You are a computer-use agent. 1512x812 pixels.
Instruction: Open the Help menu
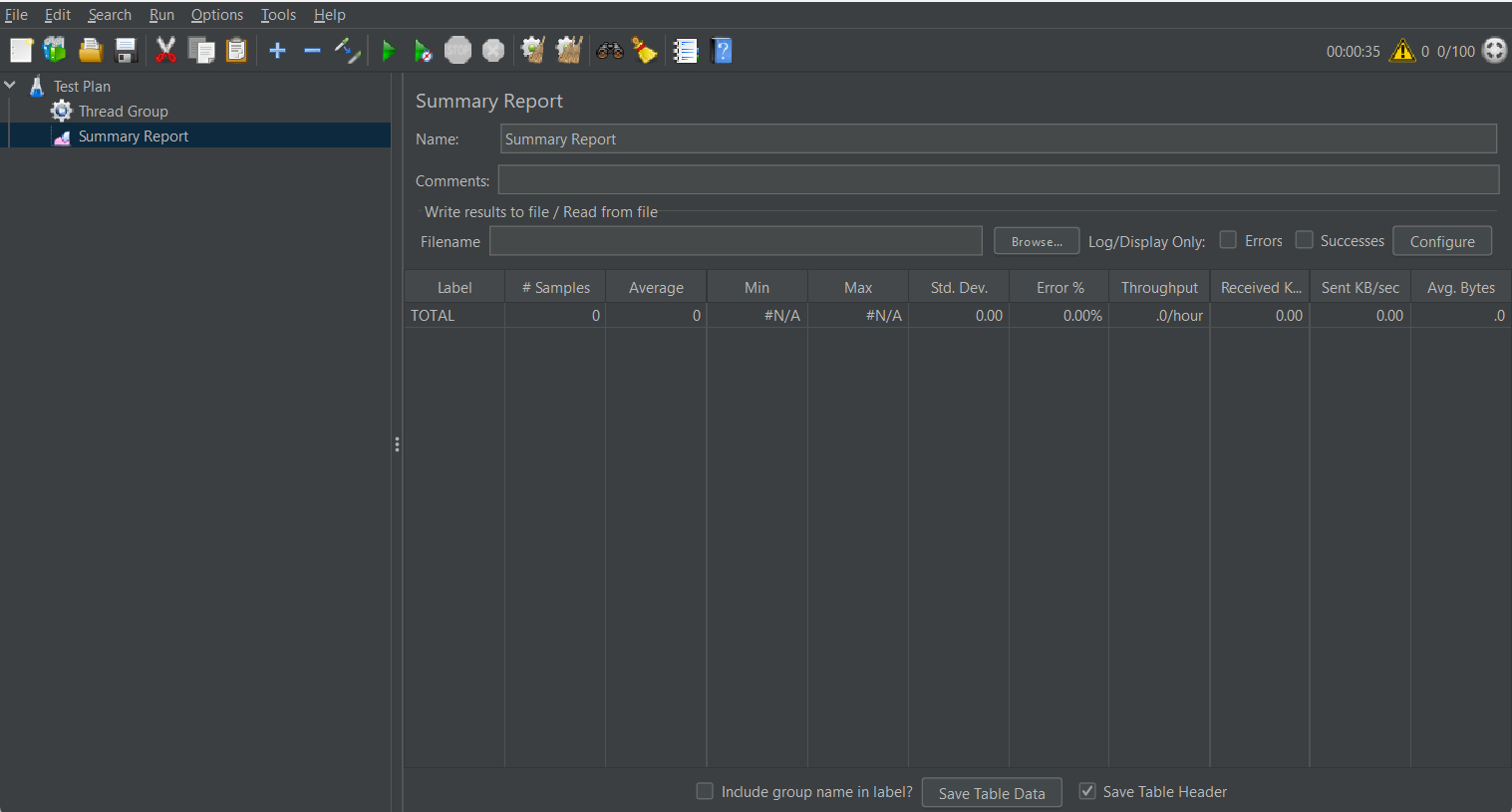(x=330, y=15)
